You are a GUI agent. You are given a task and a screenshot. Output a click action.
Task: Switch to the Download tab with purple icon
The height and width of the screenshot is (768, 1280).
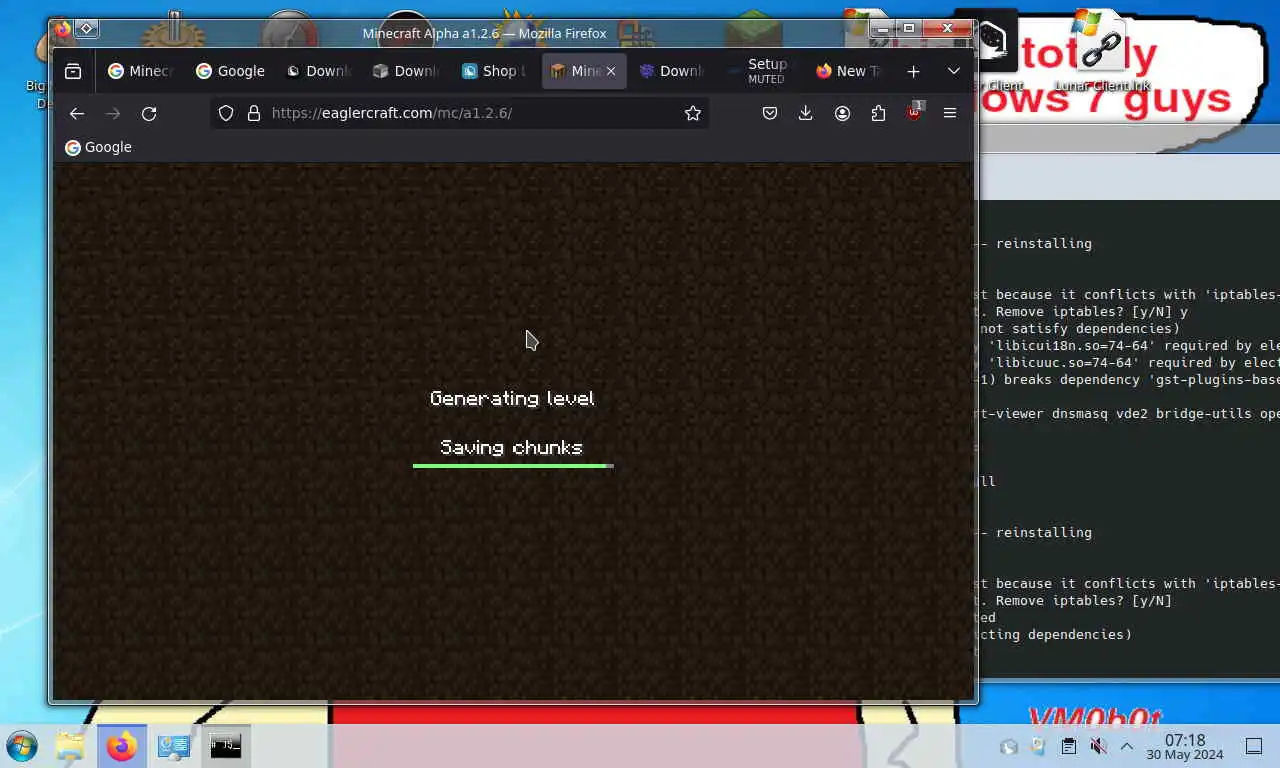tap(672, 71)
